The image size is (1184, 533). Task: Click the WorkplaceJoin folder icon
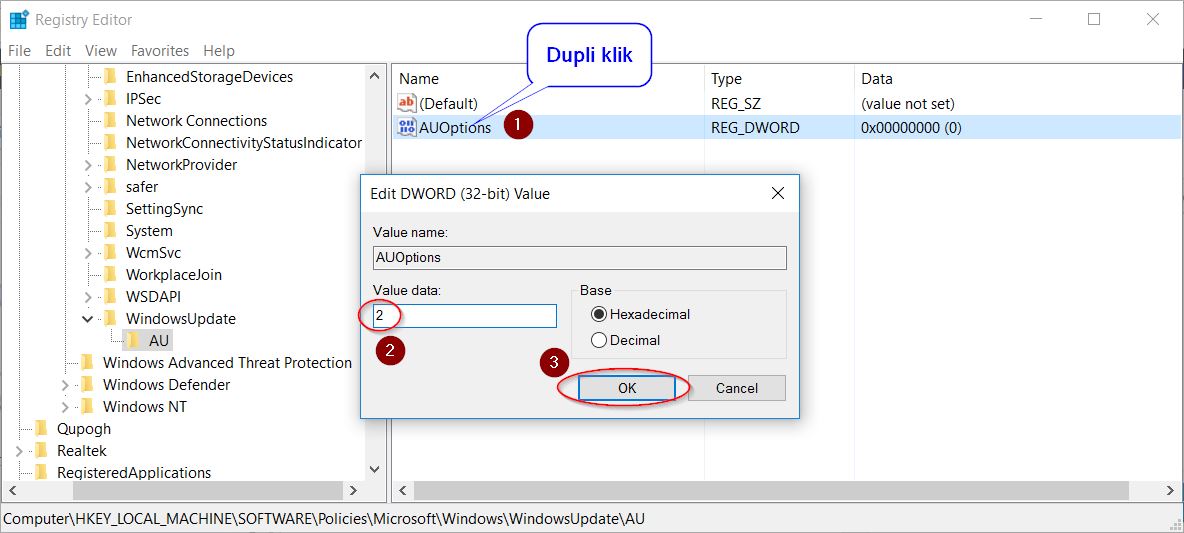pyautogui.click(x=110, y=274)
